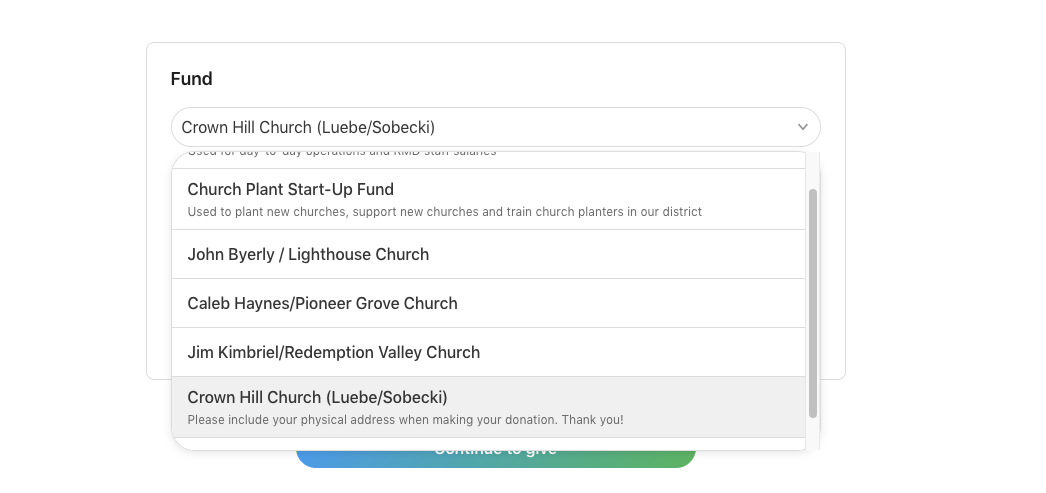Click the Fund heading label
The width and height of the screenshot is (1046, 493).
pyautogui.click(x=192, y=79)
